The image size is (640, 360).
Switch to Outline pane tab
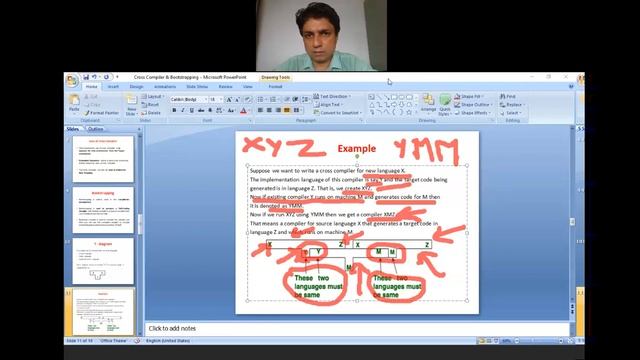click(x=96, y=129)
